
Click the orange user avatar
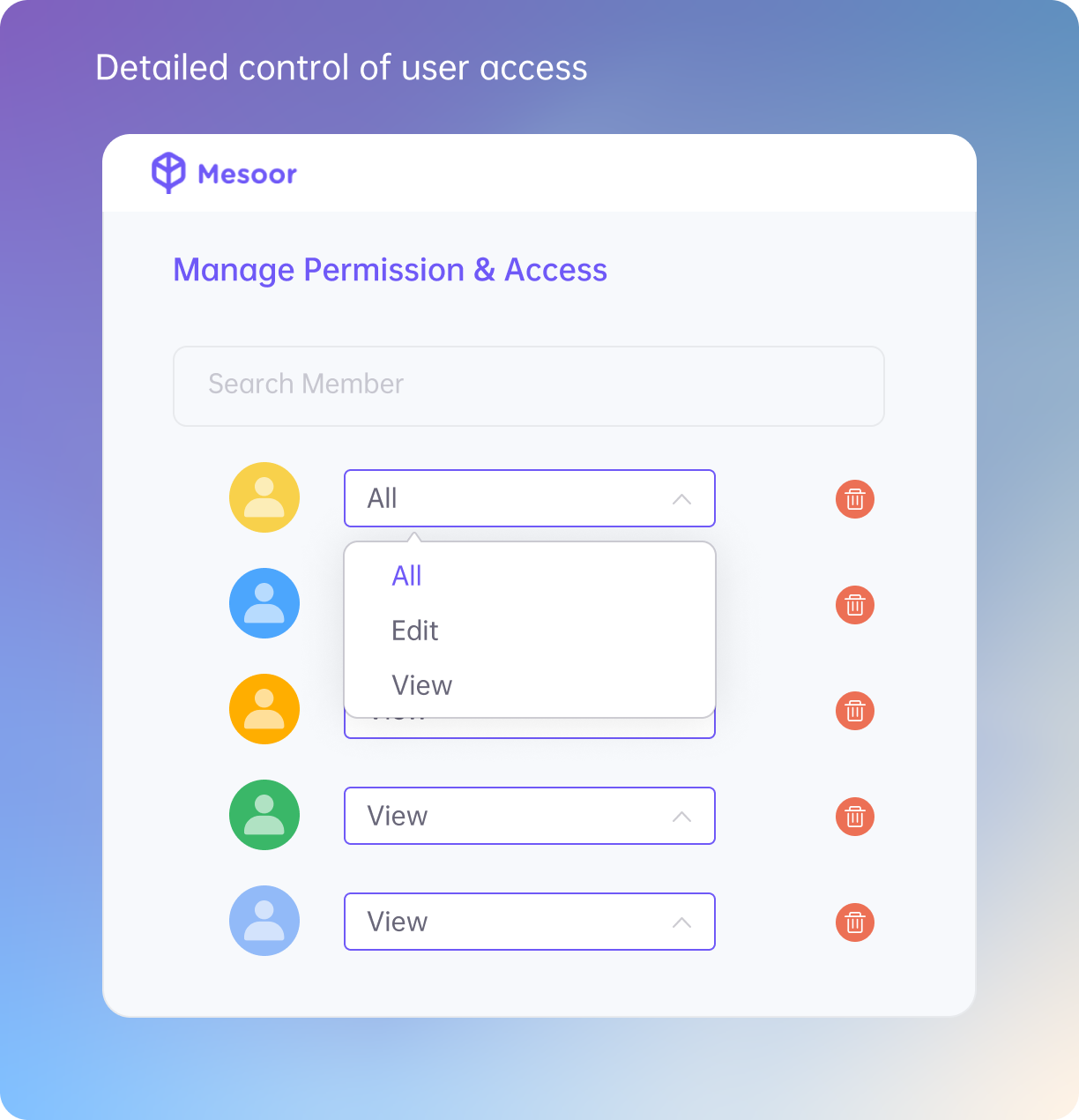click(x=264, y=709)
